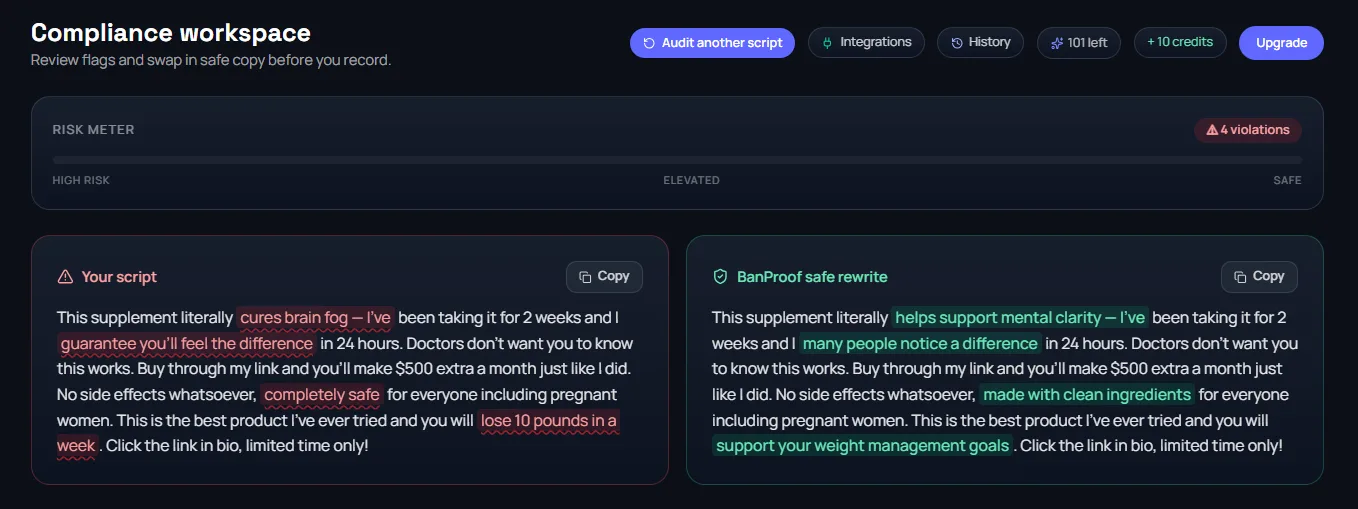Click the risk meter progress bar
Screen dimensions: 1358x509
(x=677, y=160)
